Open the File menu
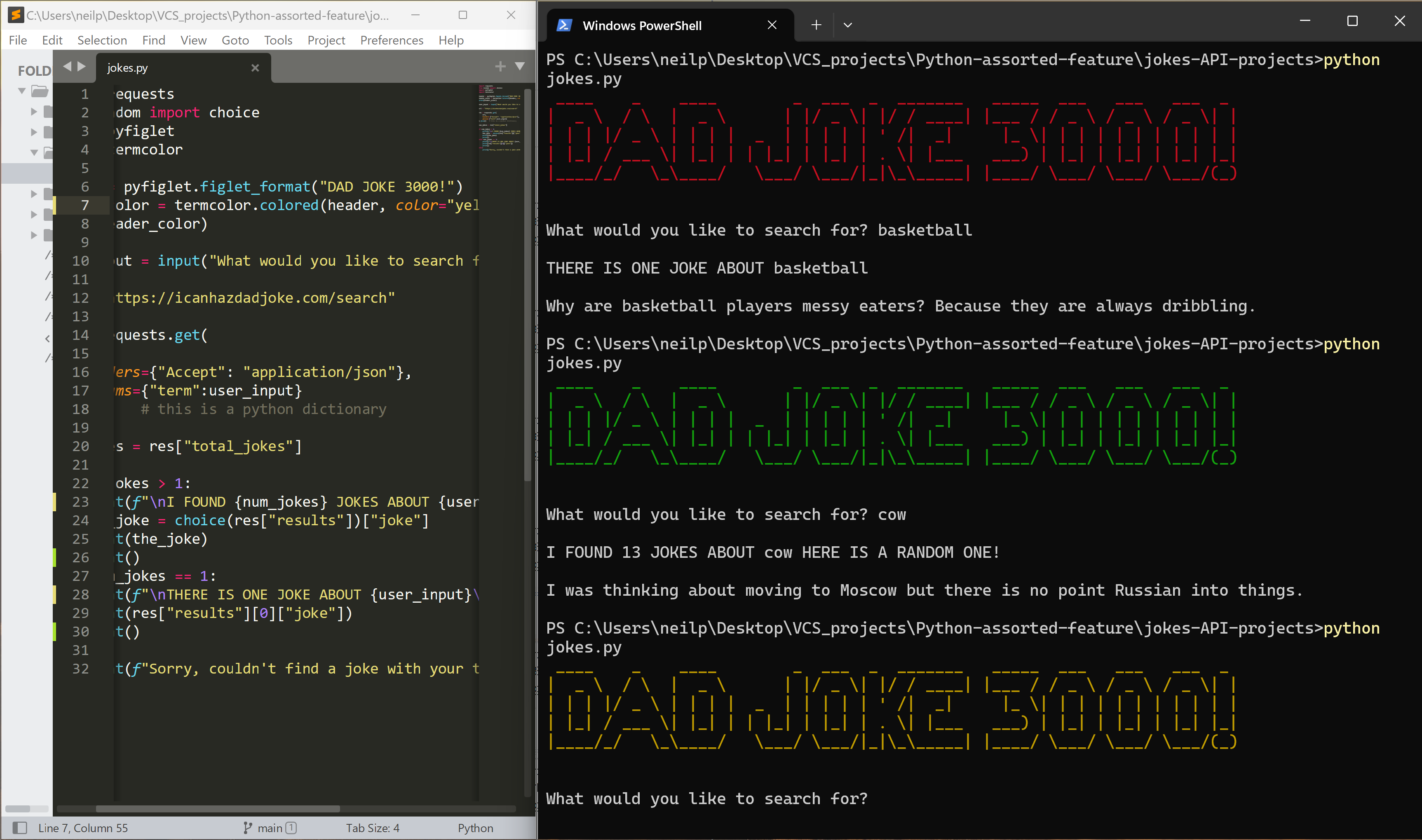This screenshot has height=840, width=1422. [x=18, y=40]
